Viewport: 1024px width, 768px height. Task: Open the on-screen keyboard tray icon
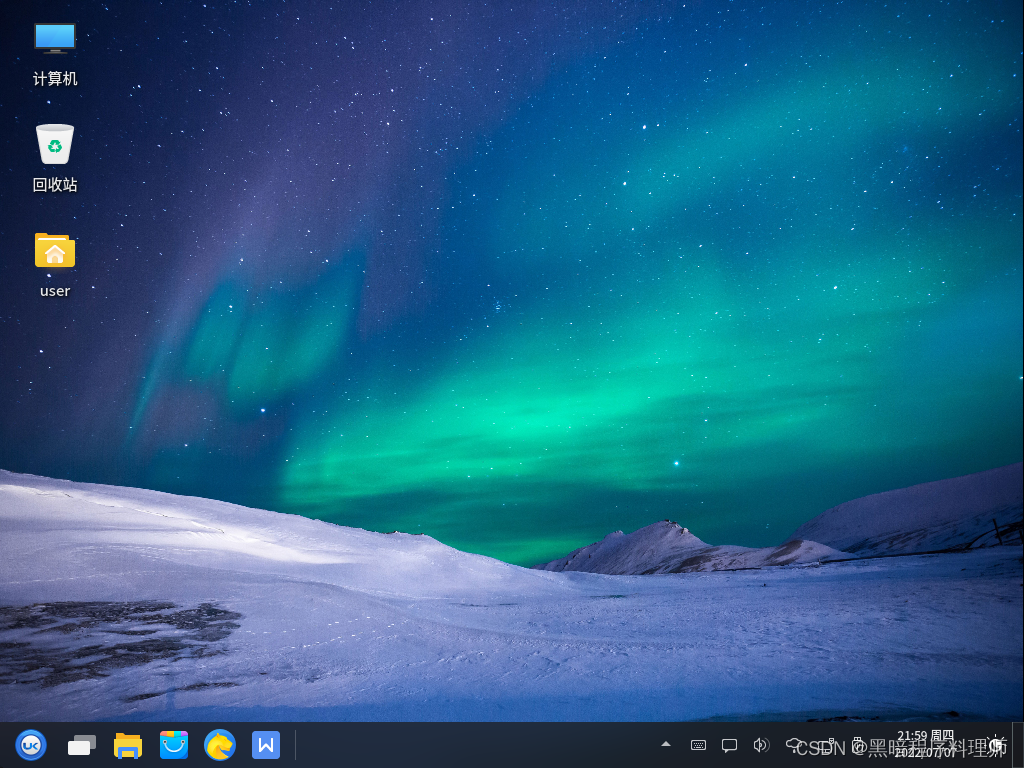tap(698, 745)
